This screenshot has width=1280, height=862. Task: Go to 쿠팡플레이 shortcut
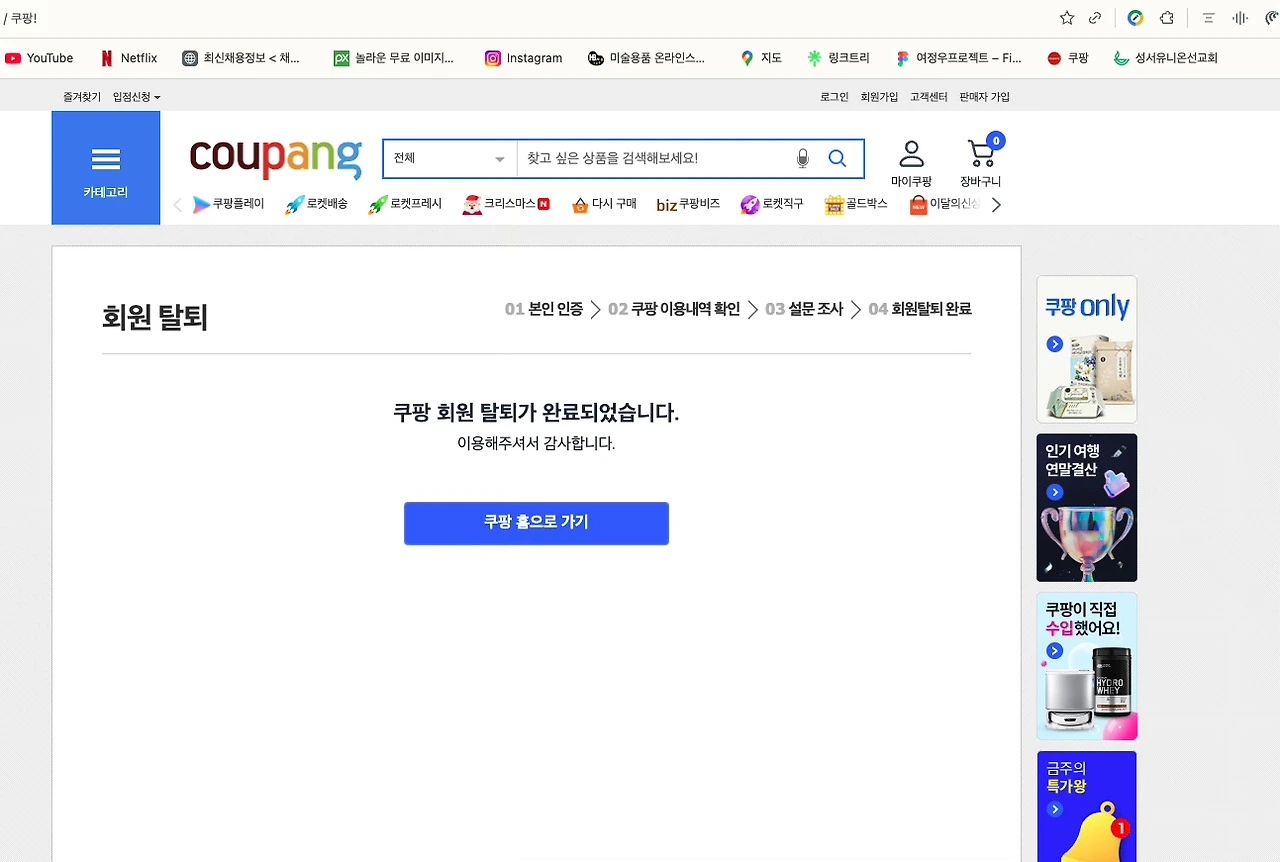pyautogui.click(x=228, y=204)
